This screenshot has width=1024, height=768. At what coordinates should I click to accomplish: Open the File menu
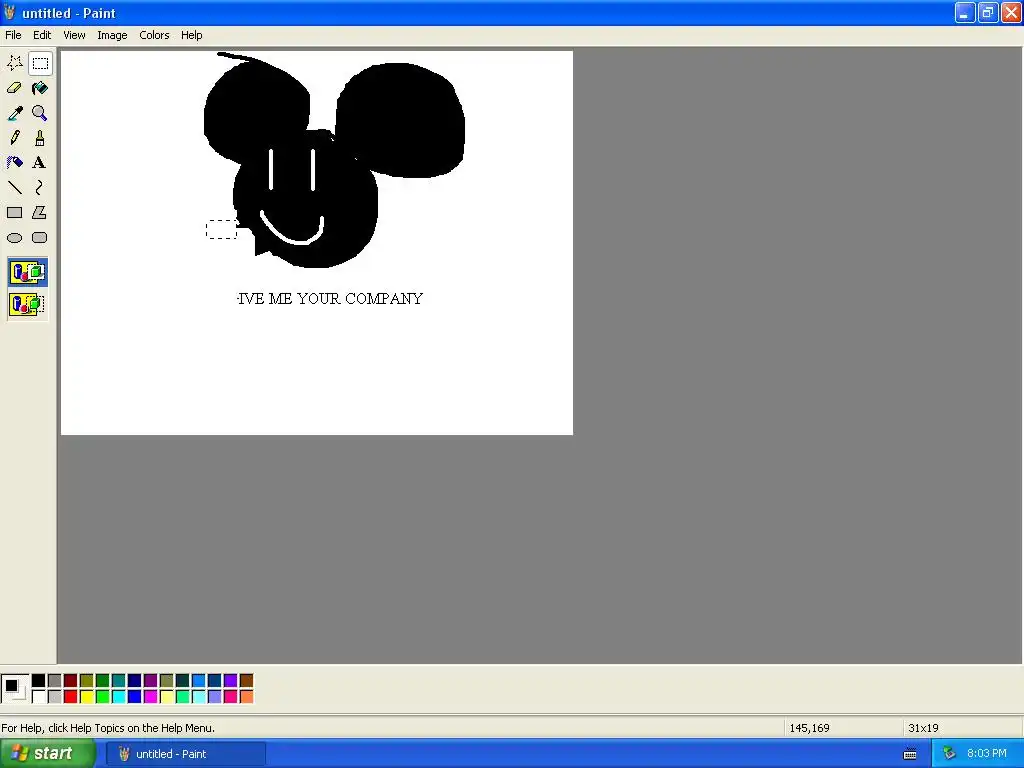point(13,35)
